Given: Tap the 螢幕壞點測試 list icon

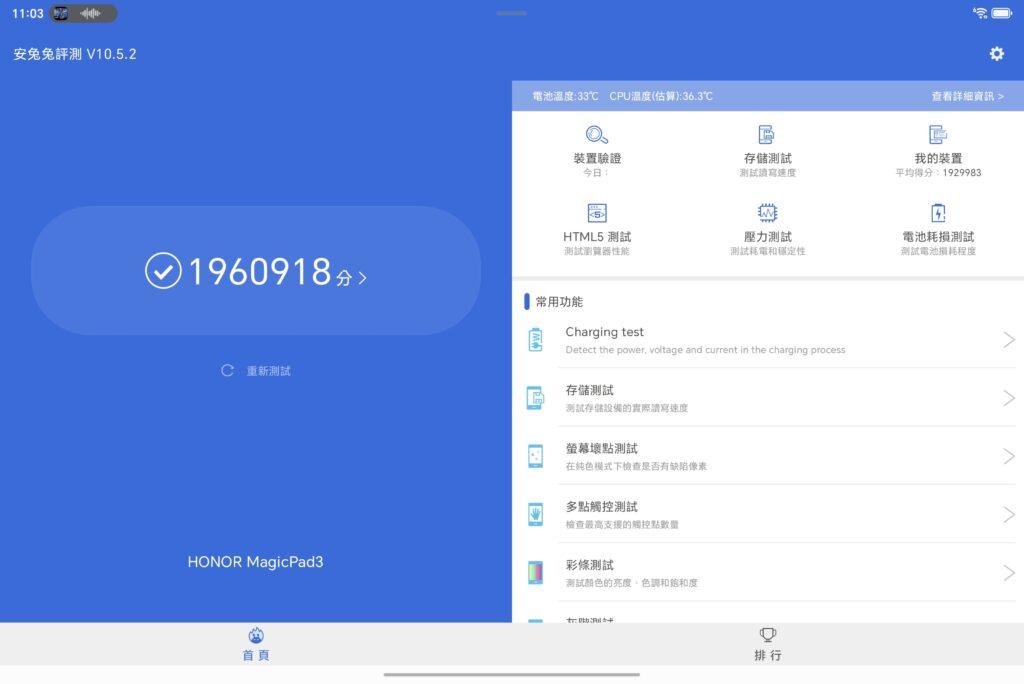Looking at the screenshot, I should click(536, 456).
